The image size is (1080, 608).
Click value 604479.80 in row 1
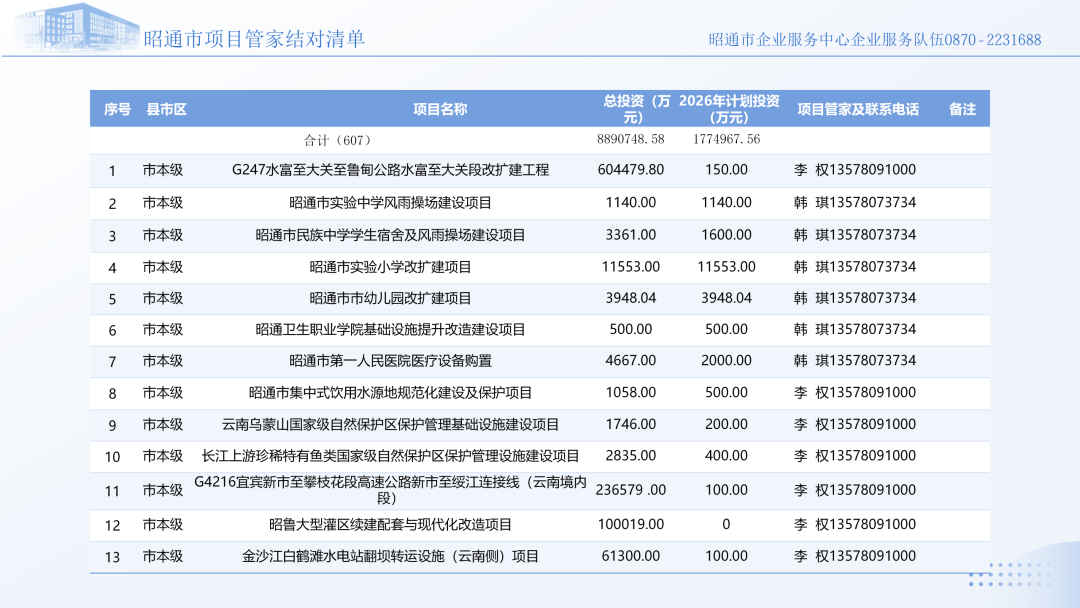tap(631, 169)
